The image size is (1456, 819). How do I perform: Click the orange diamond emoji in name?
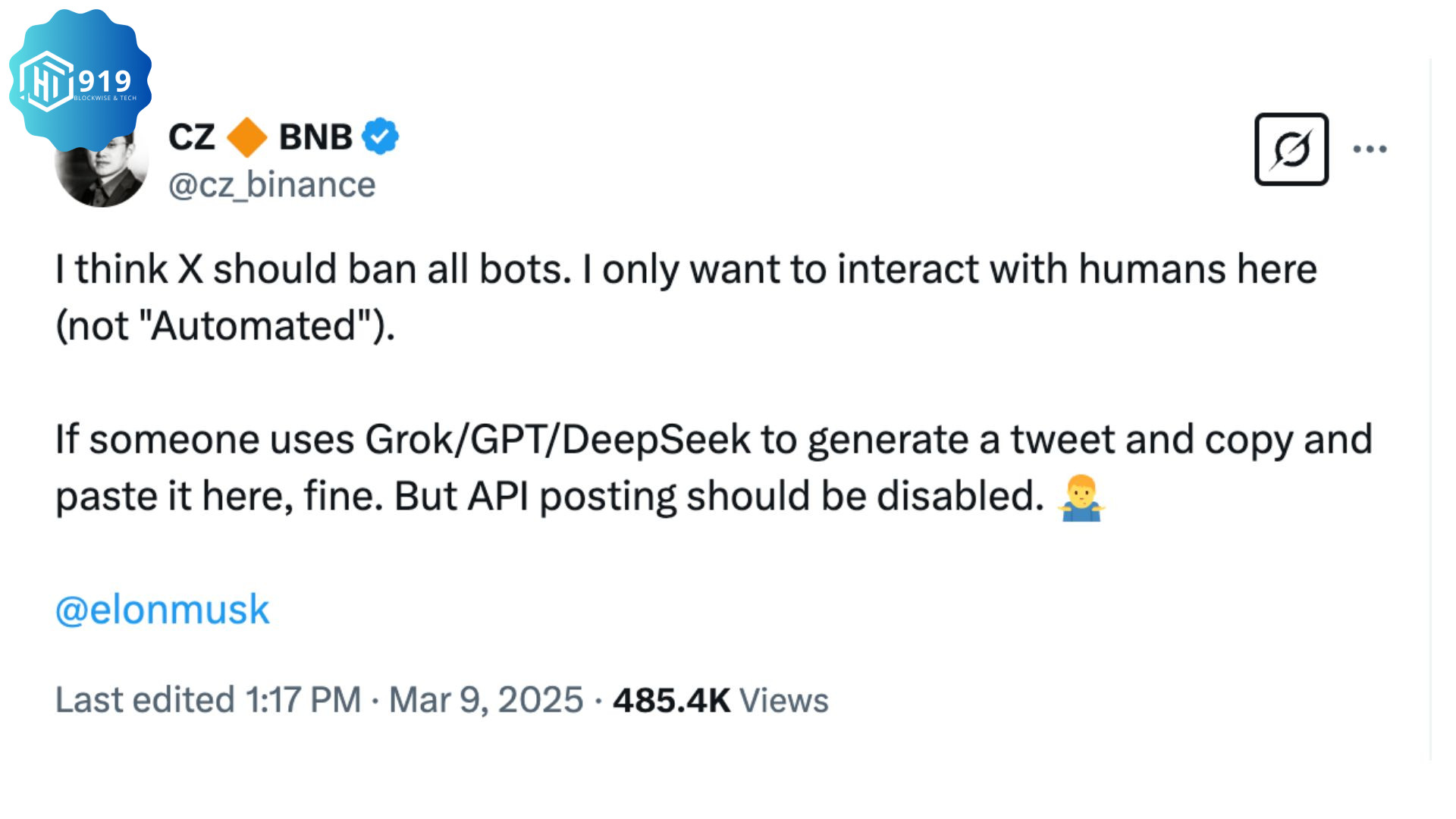point(247,137)
